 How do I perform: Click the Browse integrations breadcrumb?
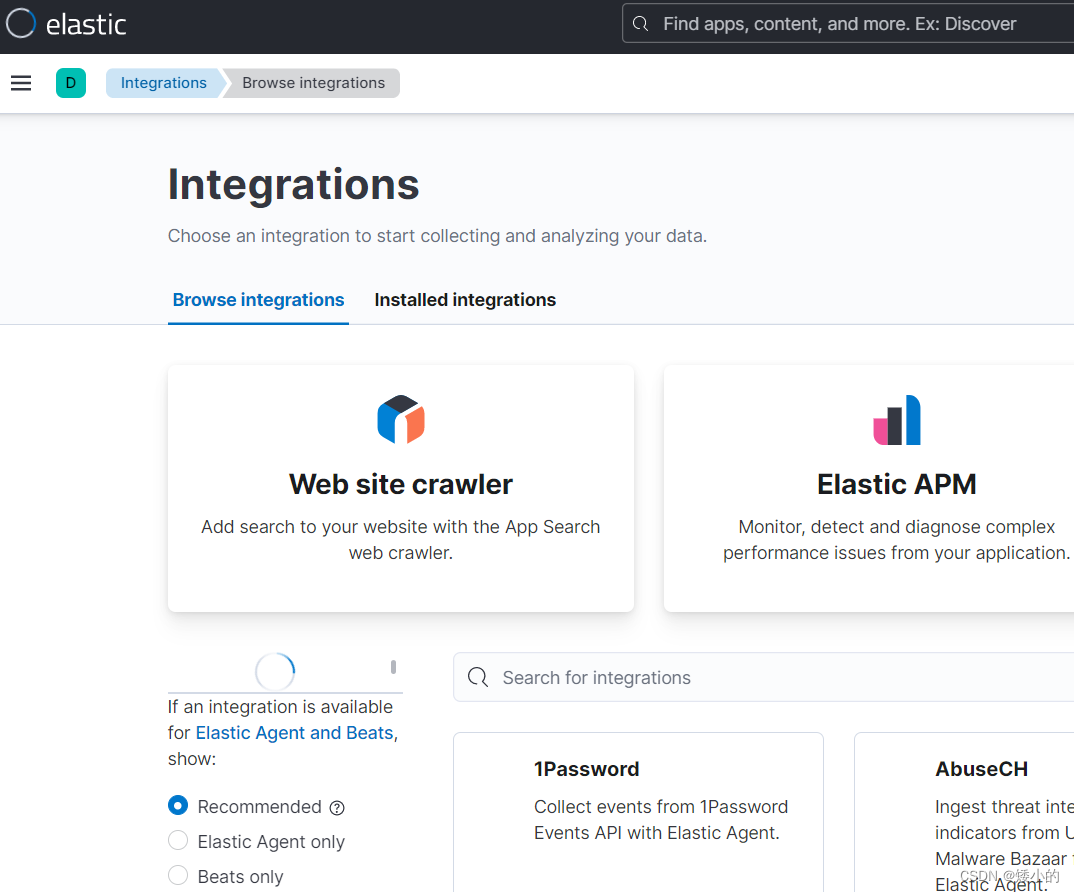313,83
